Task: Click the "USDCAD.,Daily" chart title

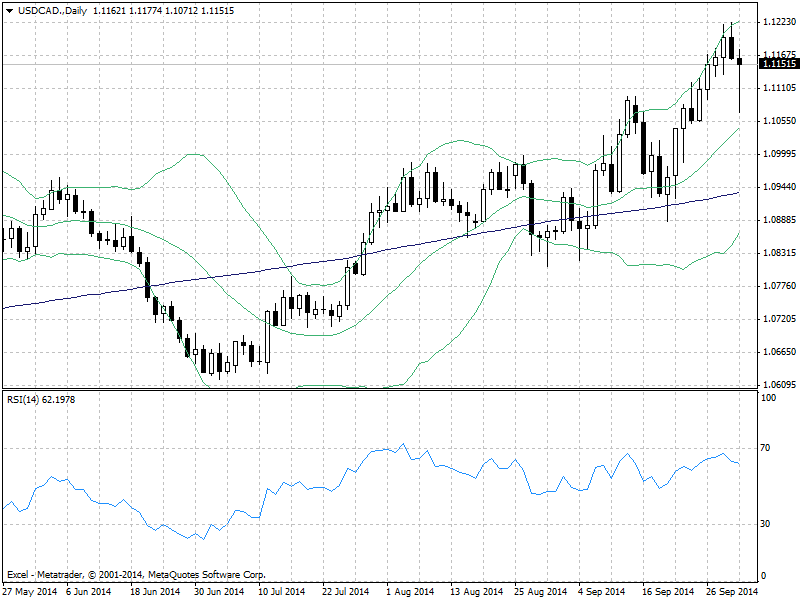Action: click(53, 11)
